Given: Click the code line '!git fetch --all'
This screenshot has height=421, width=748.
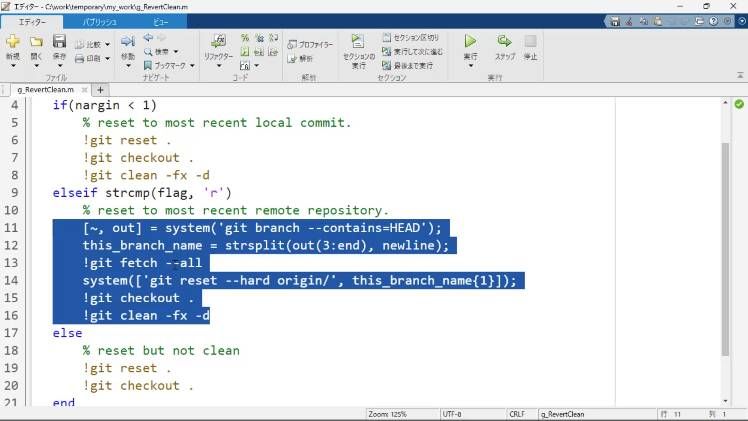Looking at the screenshot, I should [x=142, y=263].
